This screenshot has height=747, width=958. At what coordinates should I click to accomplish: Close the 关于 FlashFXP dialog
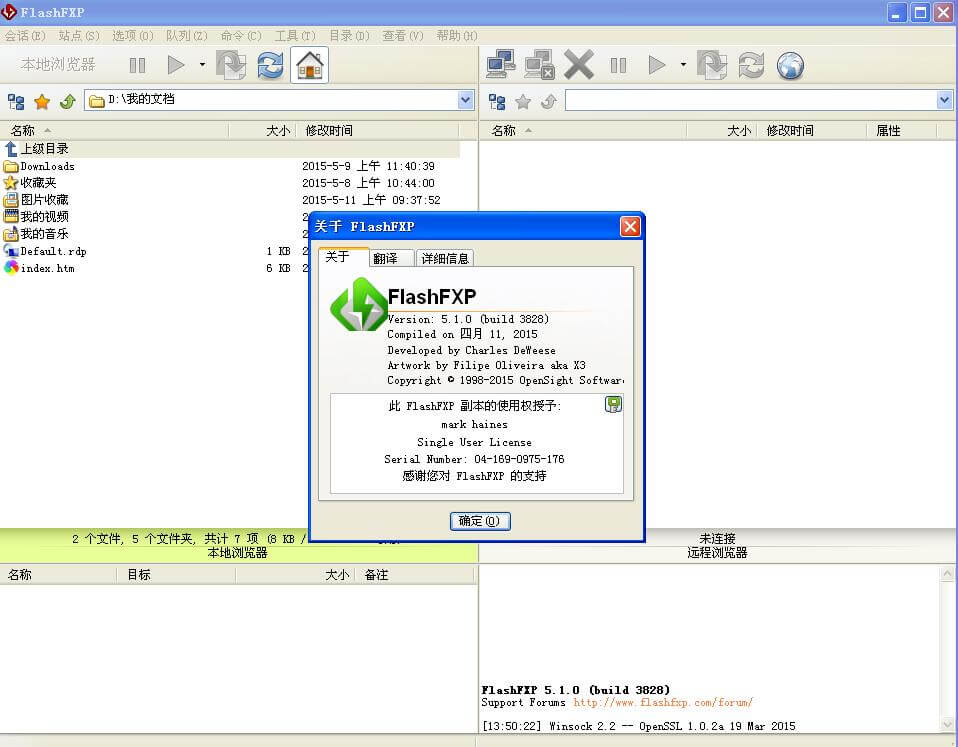(x=630, y=227)
